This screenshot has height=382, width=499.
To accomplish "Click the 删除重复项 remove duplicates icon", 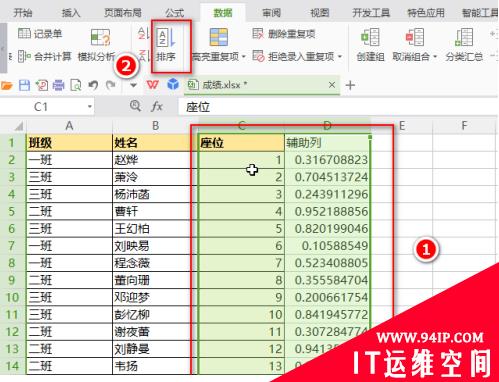I will (x=258, y=33).
